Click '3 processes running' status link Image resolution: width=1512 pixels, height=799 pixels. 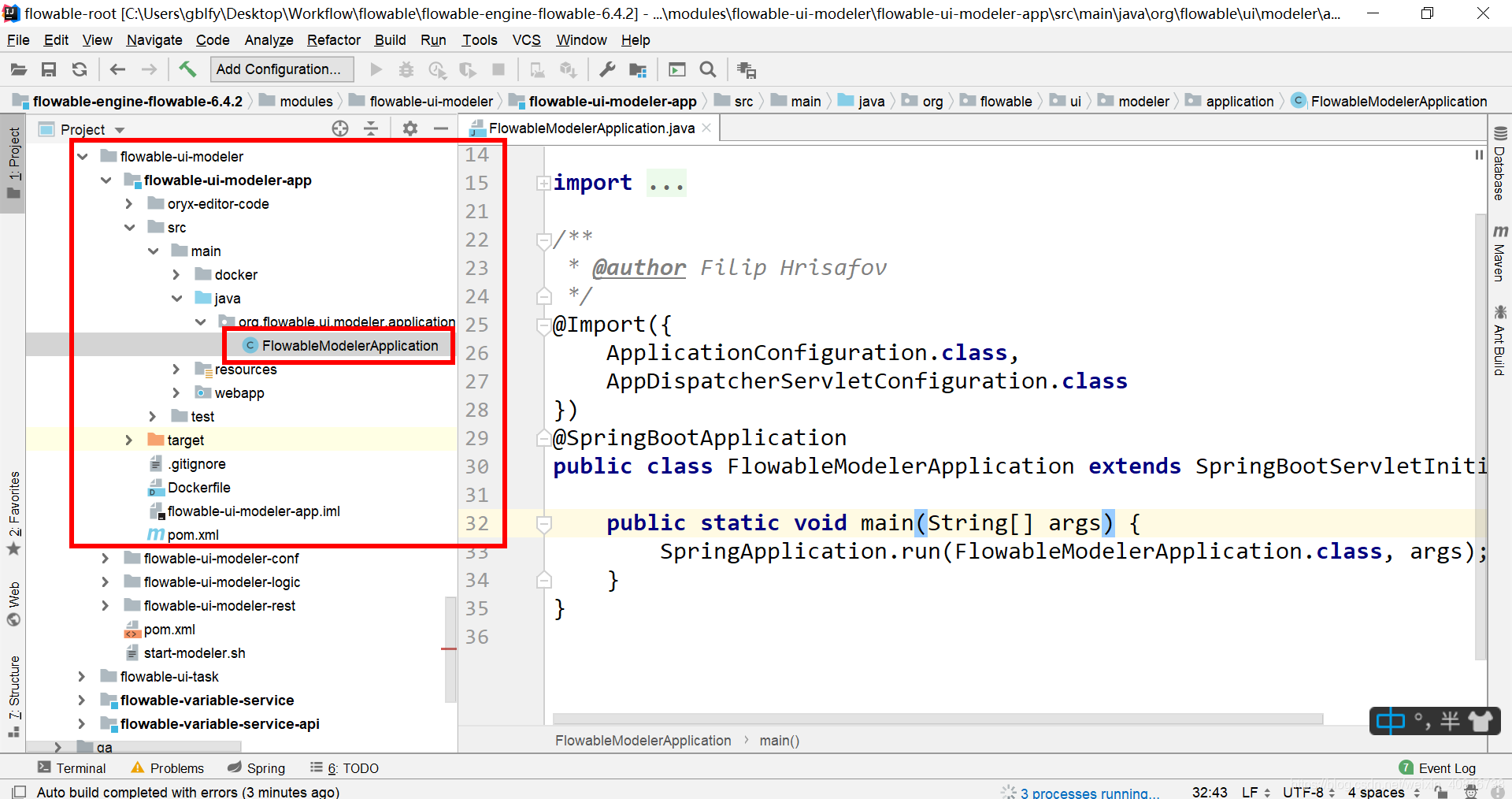point(1089,793)
